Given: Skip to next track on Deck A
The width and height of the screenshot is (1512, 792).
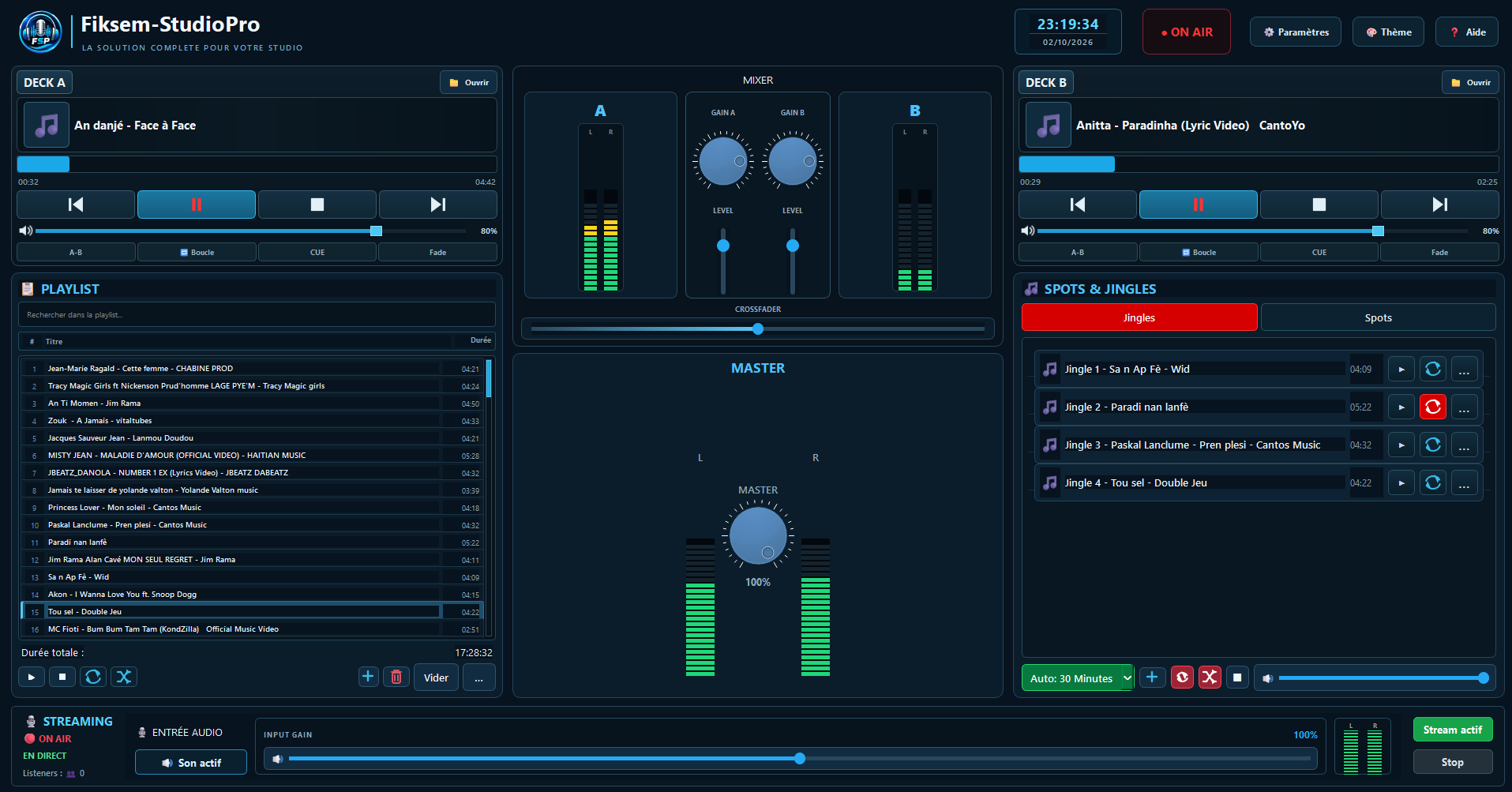Looking at the screenshot, I should tap(437, 205).
